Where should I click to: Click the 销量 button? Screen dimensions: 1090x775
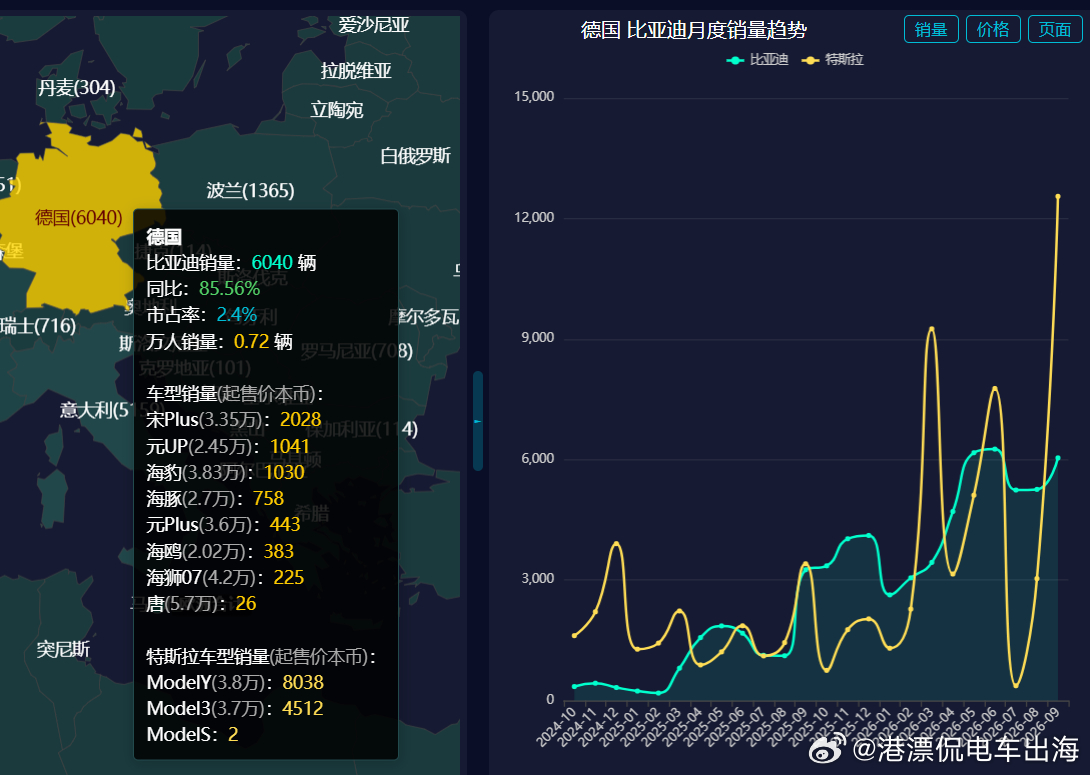pyautogui.click(x=931, y=29)
